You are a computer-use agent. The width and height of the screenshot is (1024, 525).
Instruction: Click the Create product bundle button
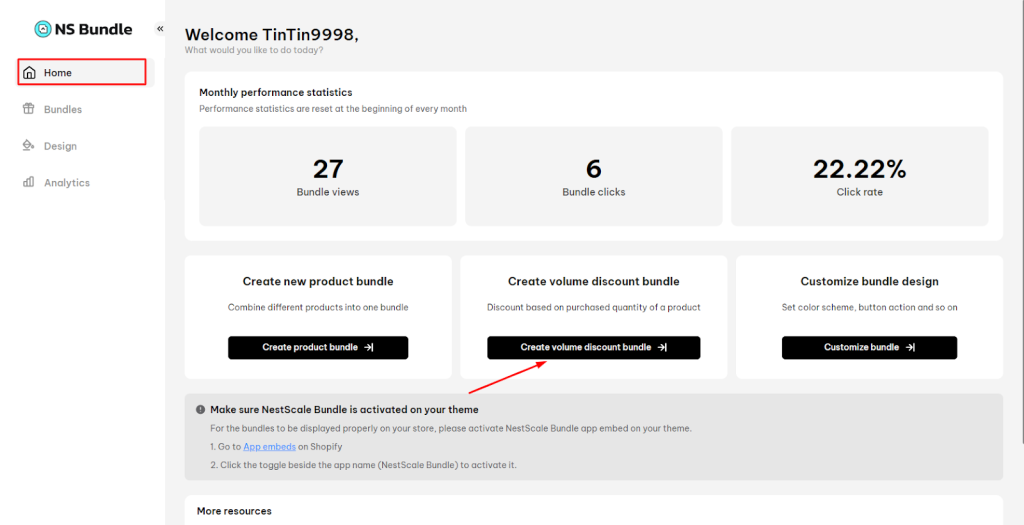pyautogui.click(x=318, y=347)
